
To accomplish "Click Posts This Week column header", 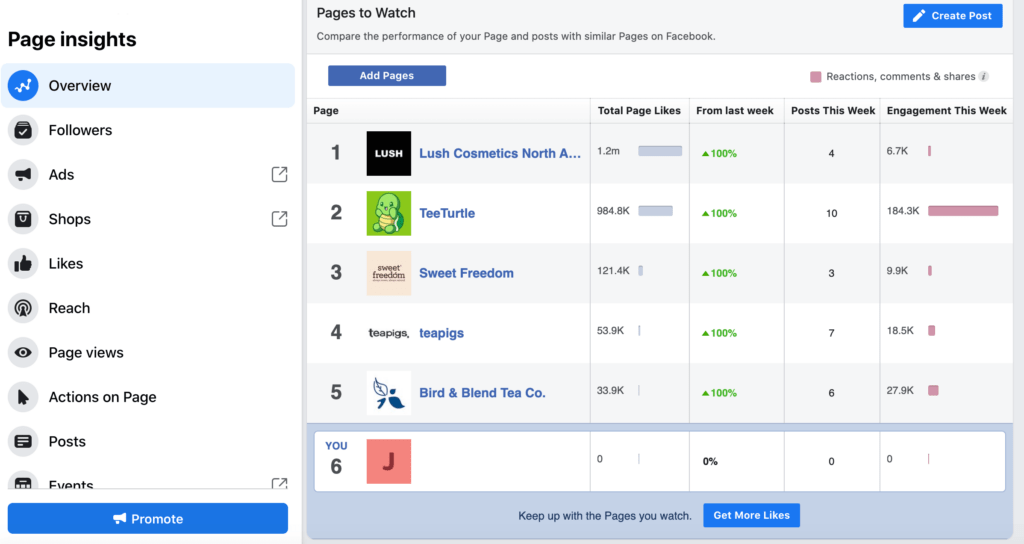I will pos(833,110).
